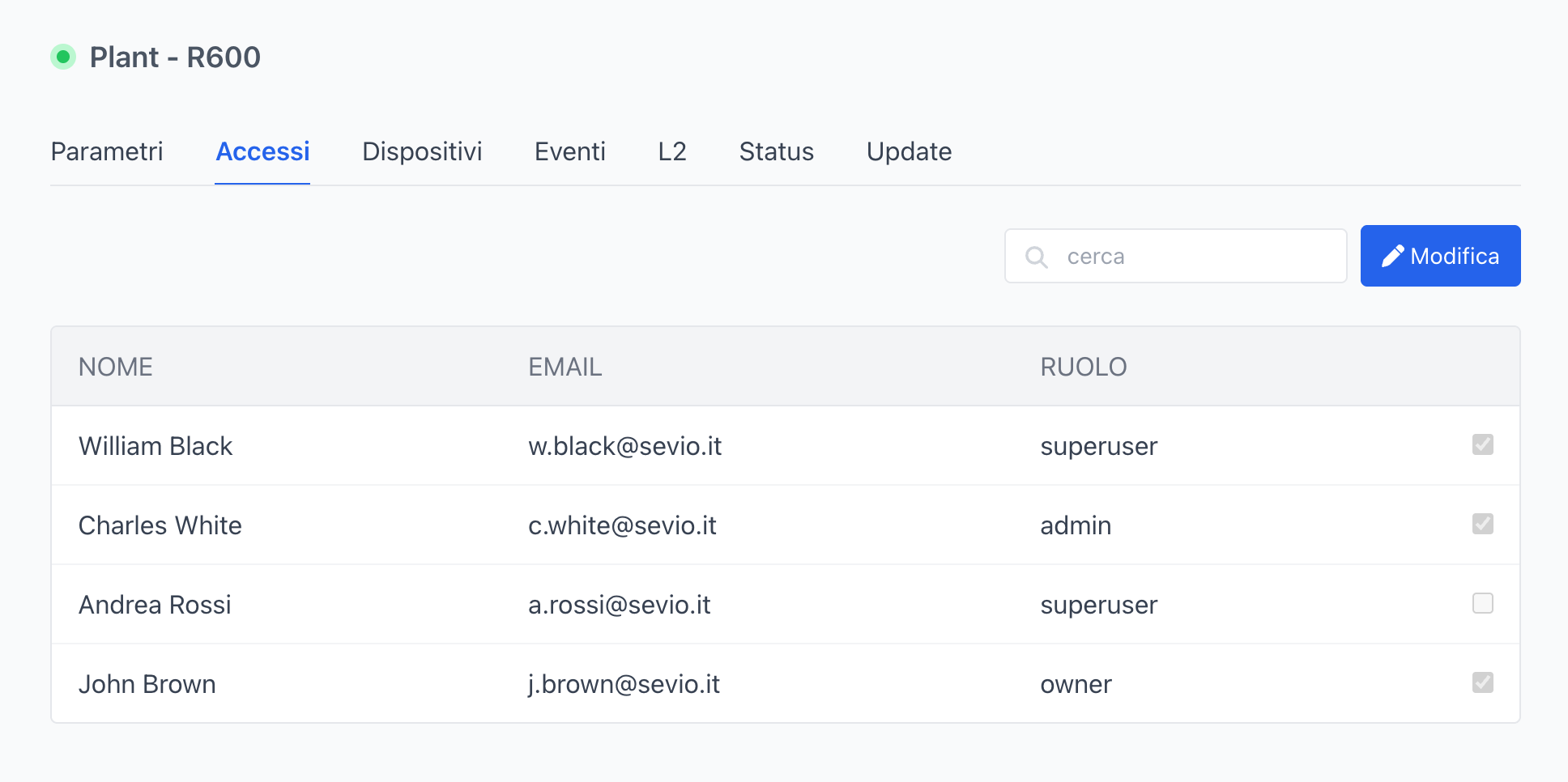Viewport: 1568px width, 782px height.
Task: Enable Andrea Rossi's access checkbox
Action: (x=1482, y=603)
